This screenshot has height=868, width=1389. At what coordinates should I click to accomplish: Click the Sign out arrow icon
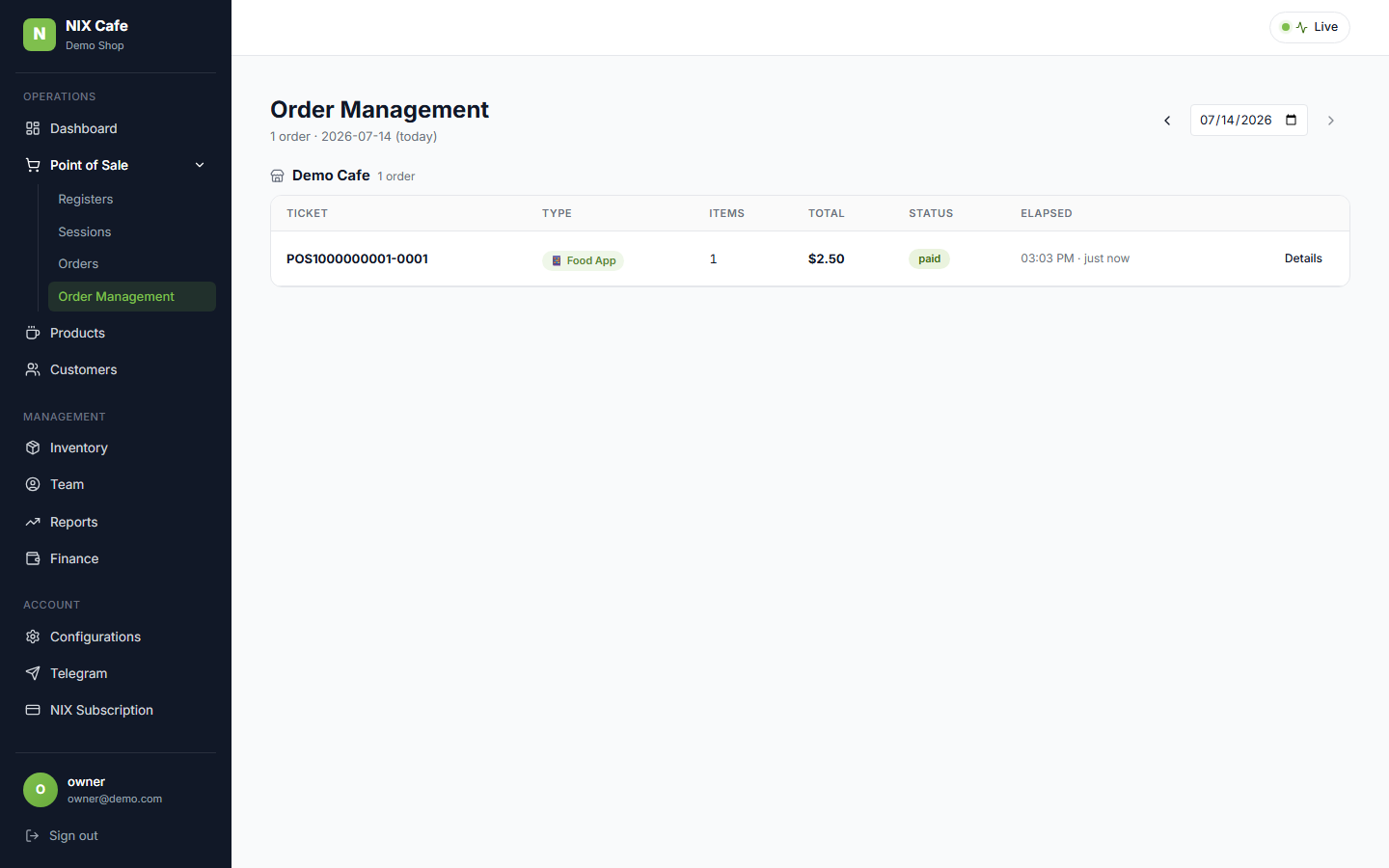(x=32, y=835)
